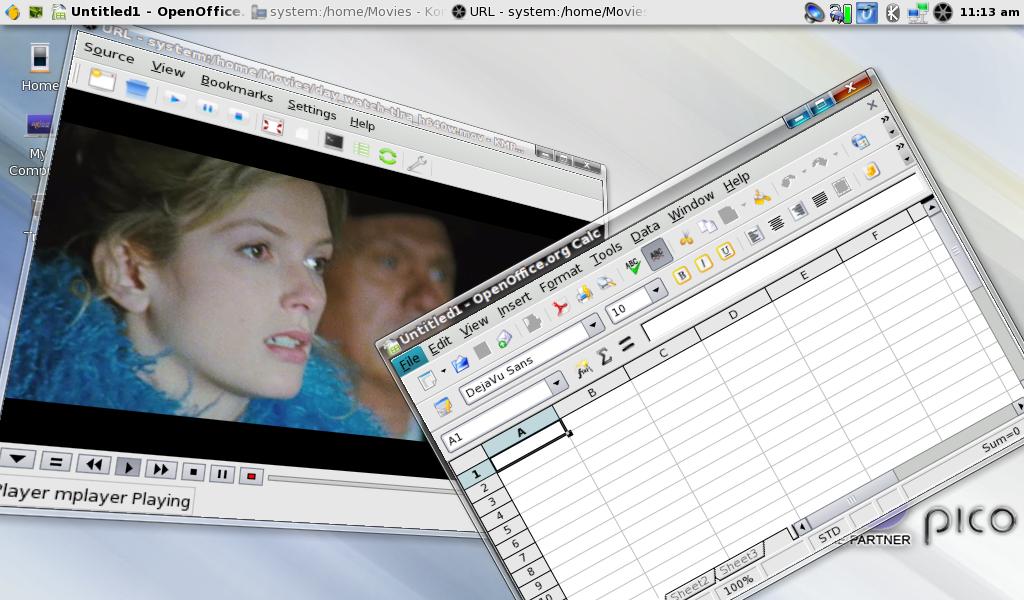1024x600 pixels.
Task: Toggle Underline formatting in Calc
Action: (x=726, y=251)
